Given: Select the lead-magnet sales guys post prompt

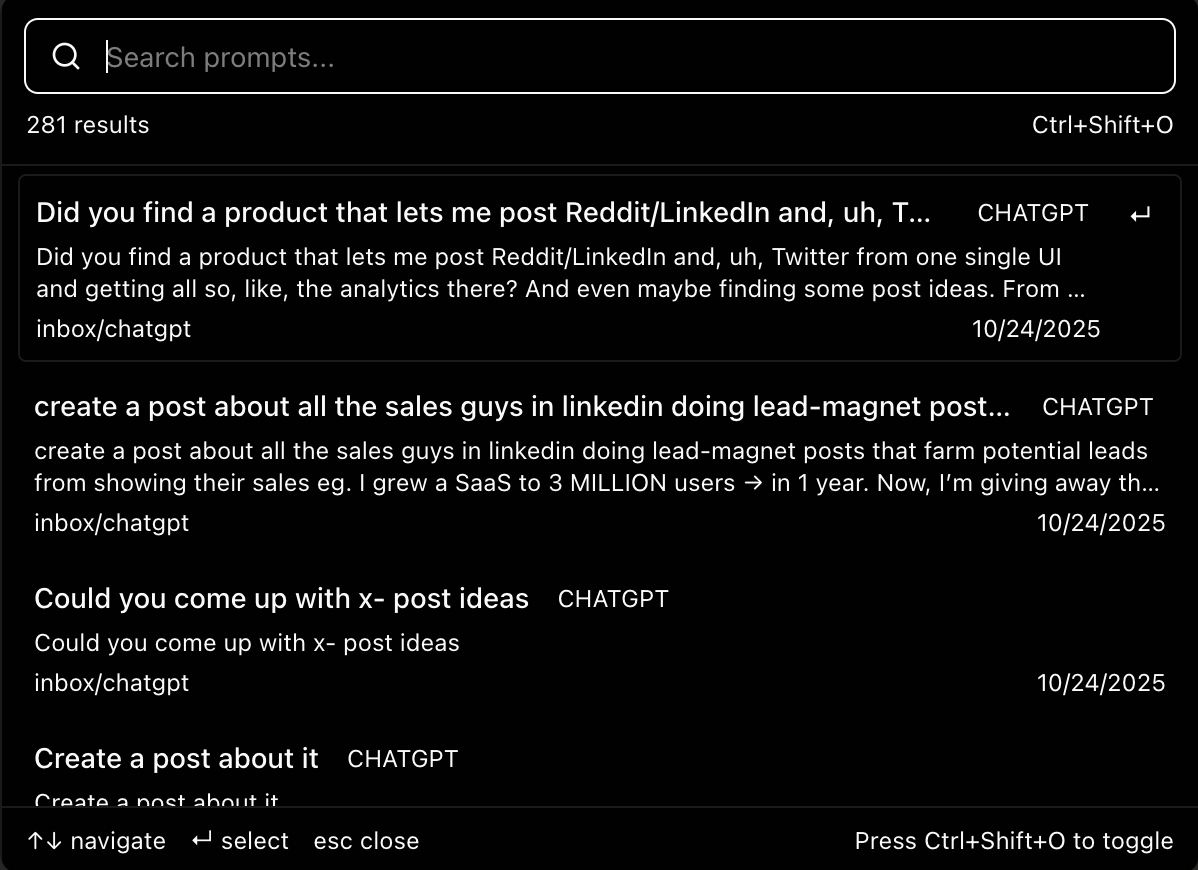Looking at the screenshot, I should pyautogui.click(x=522, y=407).
